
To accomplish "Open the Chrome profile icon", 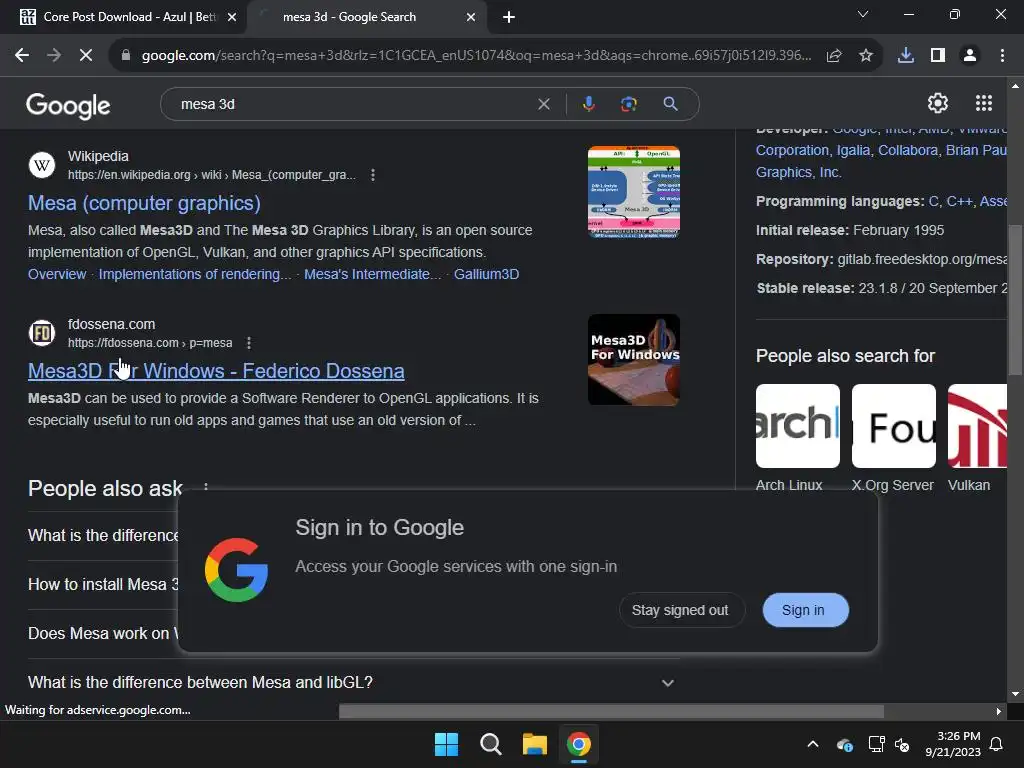I will tap(970, 56).
